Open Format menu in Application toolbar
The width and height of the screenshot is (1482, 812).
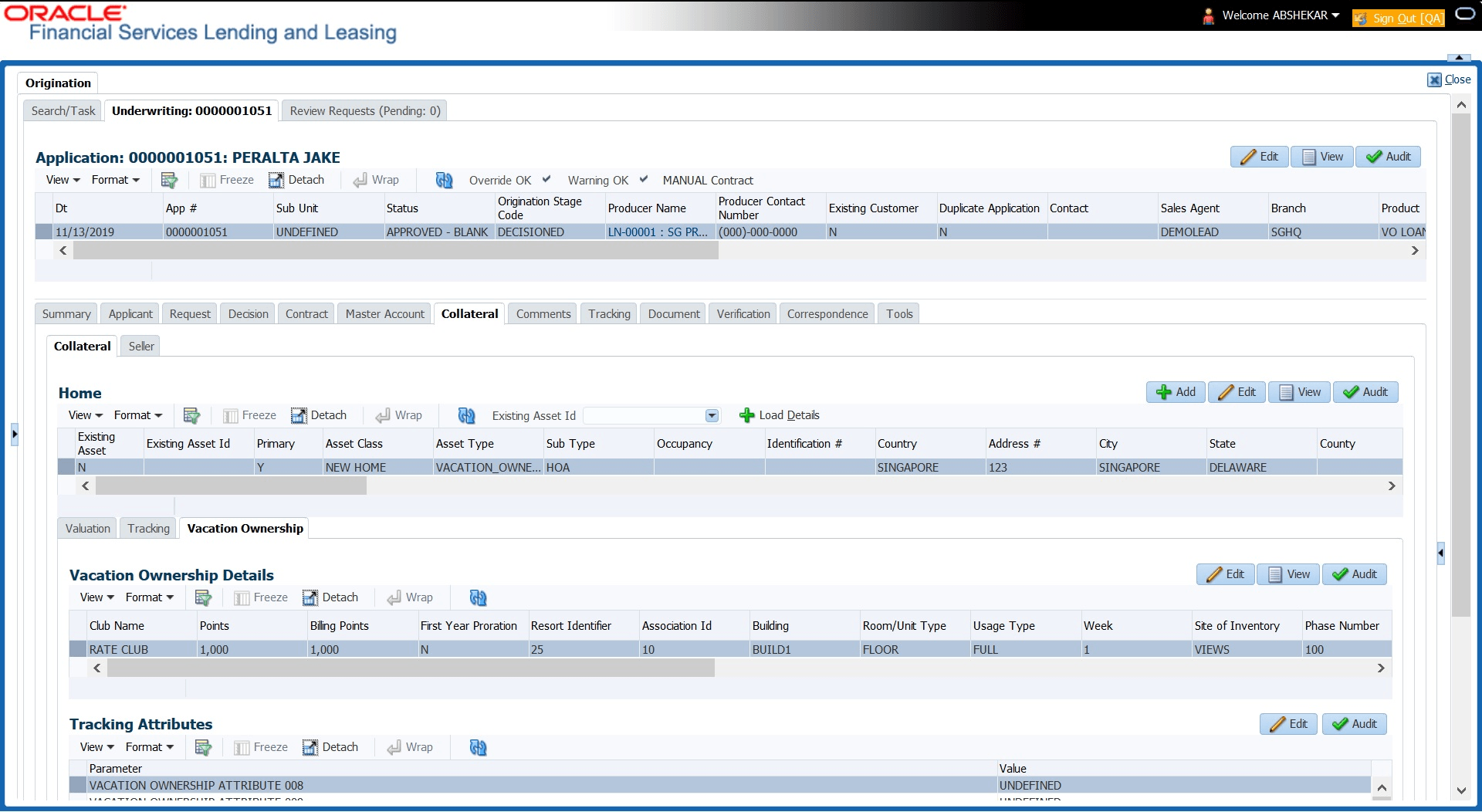coord(116,180)
